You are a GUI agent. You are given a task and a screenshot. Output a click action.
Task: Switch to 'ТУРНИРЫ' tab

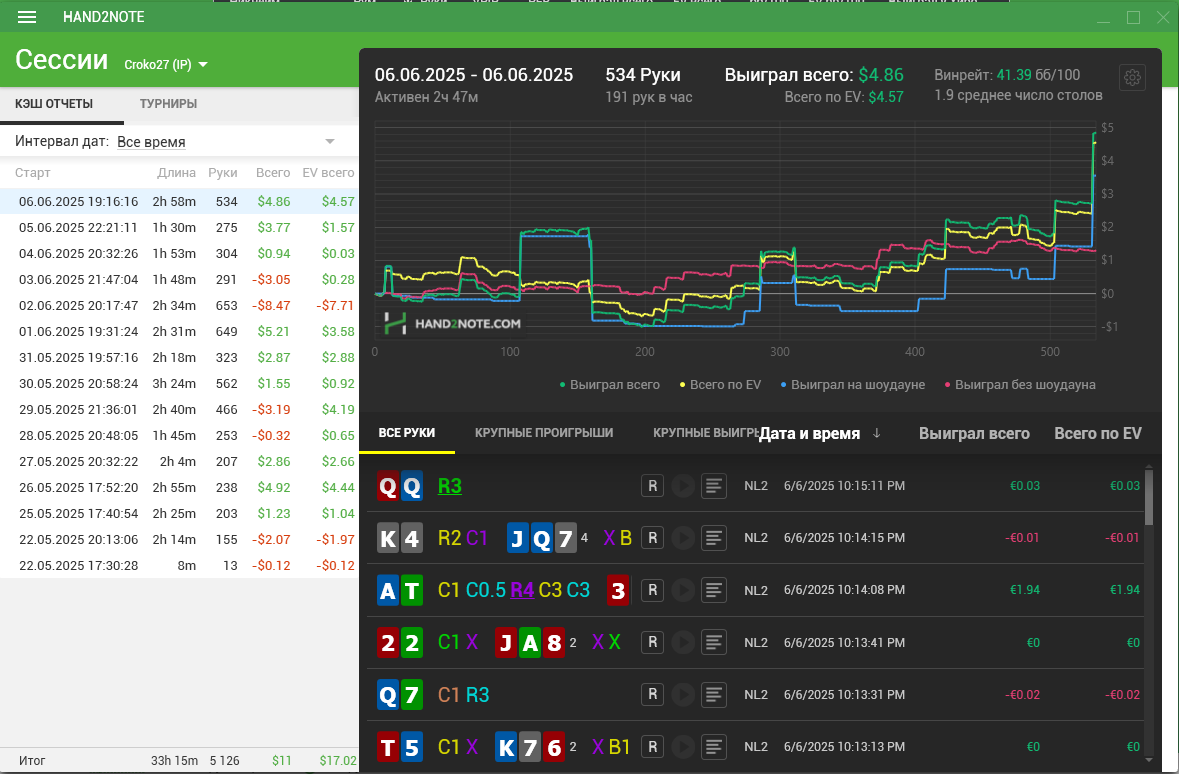click(168, 104)
